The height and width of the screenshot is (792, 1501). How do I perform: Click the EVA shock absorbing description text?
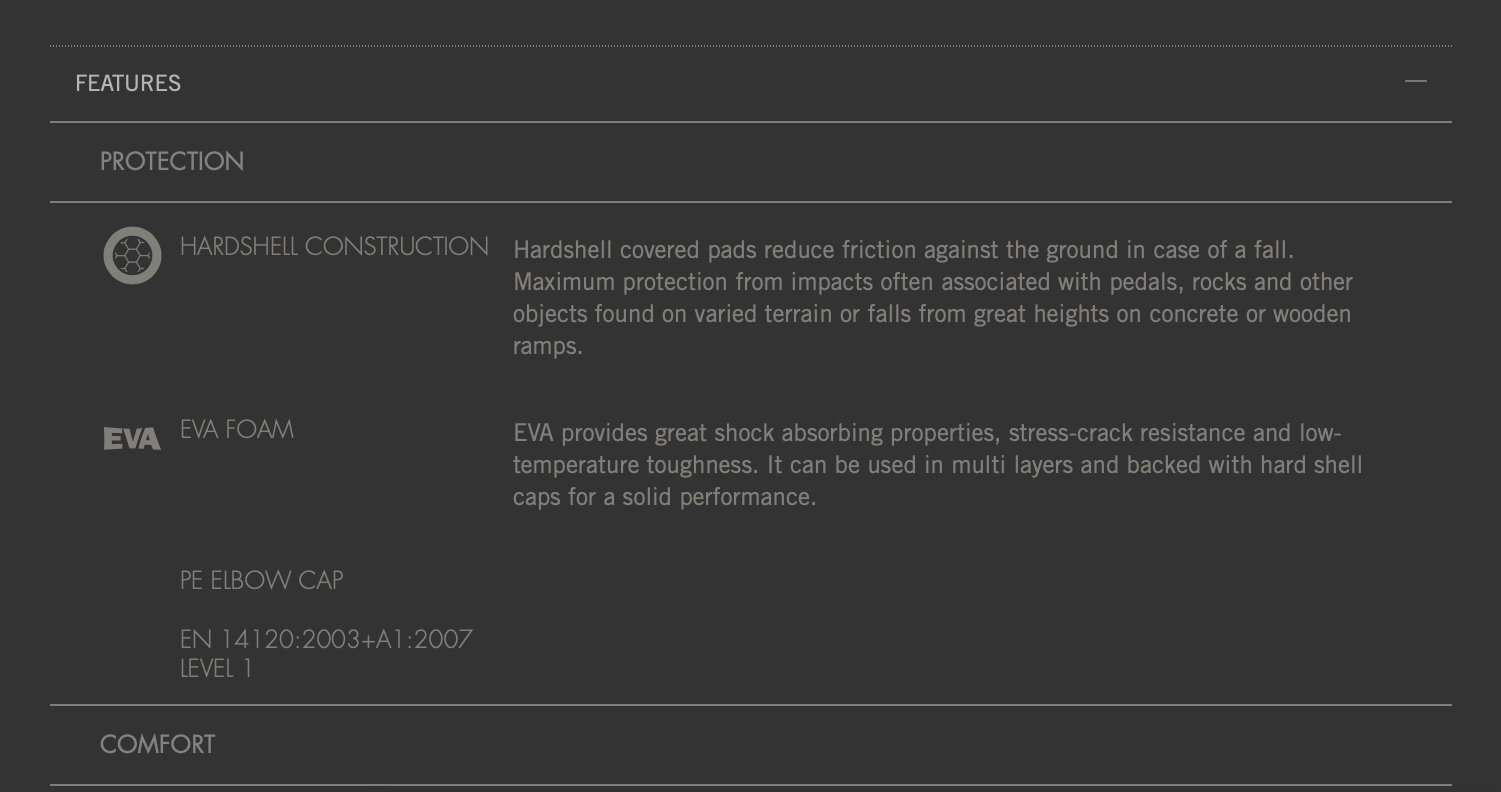point(938,465)
